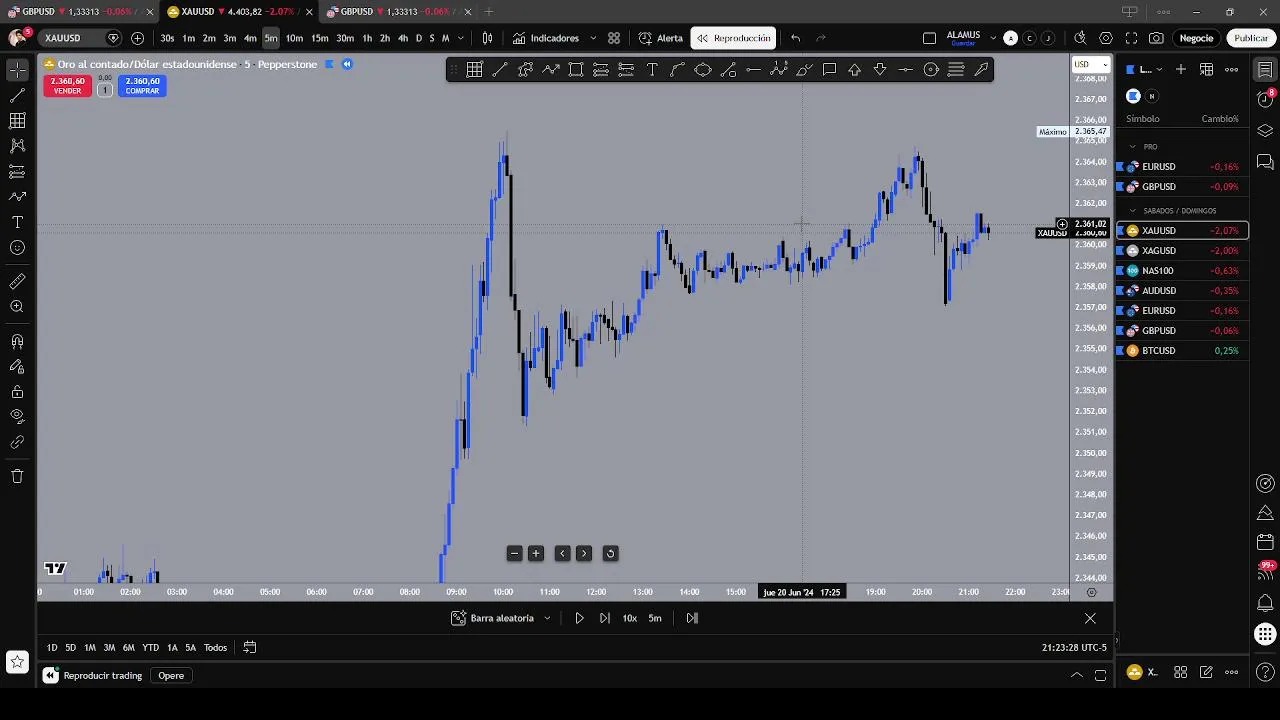Take a chart snapshot with camera icon
Image resolution: width=1280 pixels, height=720 pixels.
pos(1157,38)
